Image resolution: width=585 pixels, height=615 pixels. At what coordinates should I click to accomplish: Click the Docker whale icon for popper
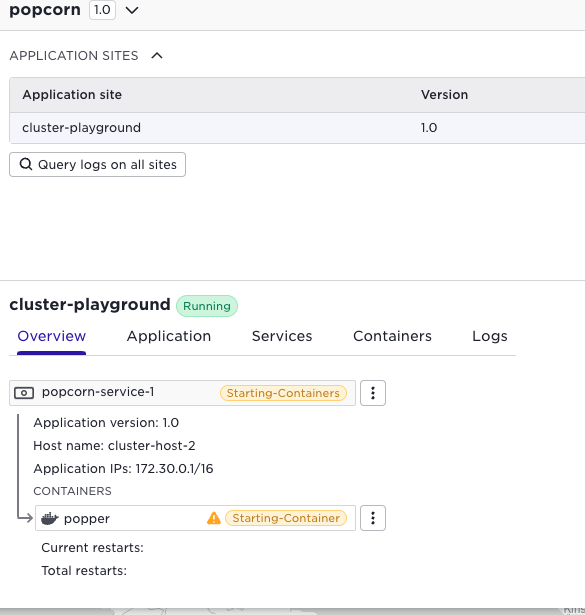coord(50,519)
